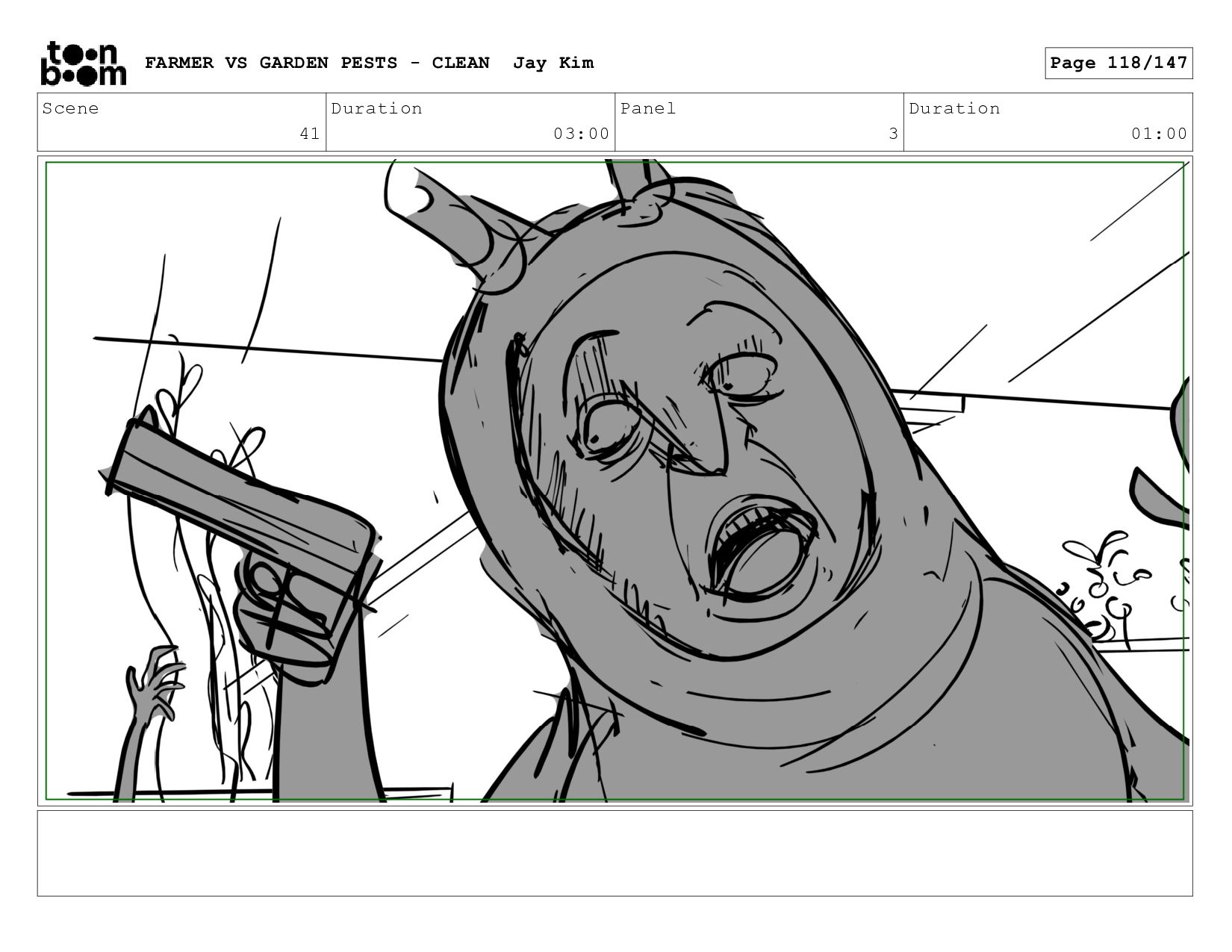Select the title 'FARMER VS GARDEN PESTS - CLEAN'

point(317,63)
